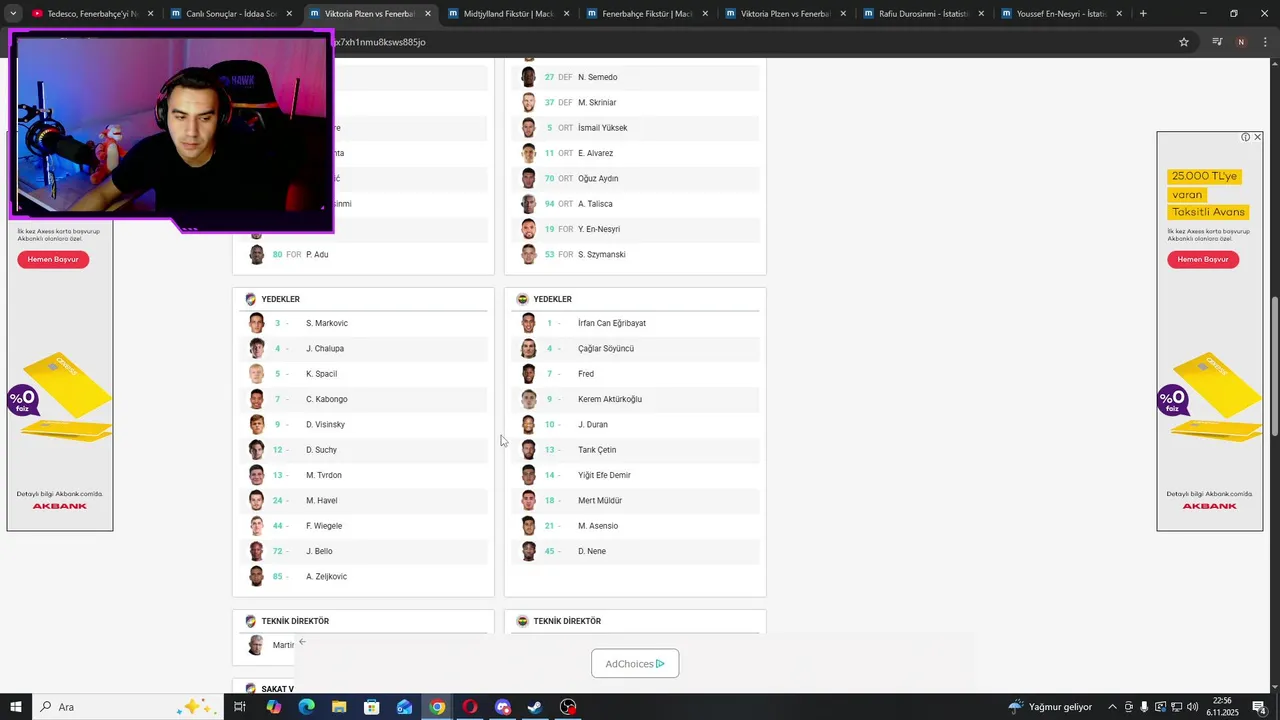The width and height of the screenshot is (1280, 720).
Task: Switch to the 'Midtjylland Fikstür' tab
Action: pos(508,14)
